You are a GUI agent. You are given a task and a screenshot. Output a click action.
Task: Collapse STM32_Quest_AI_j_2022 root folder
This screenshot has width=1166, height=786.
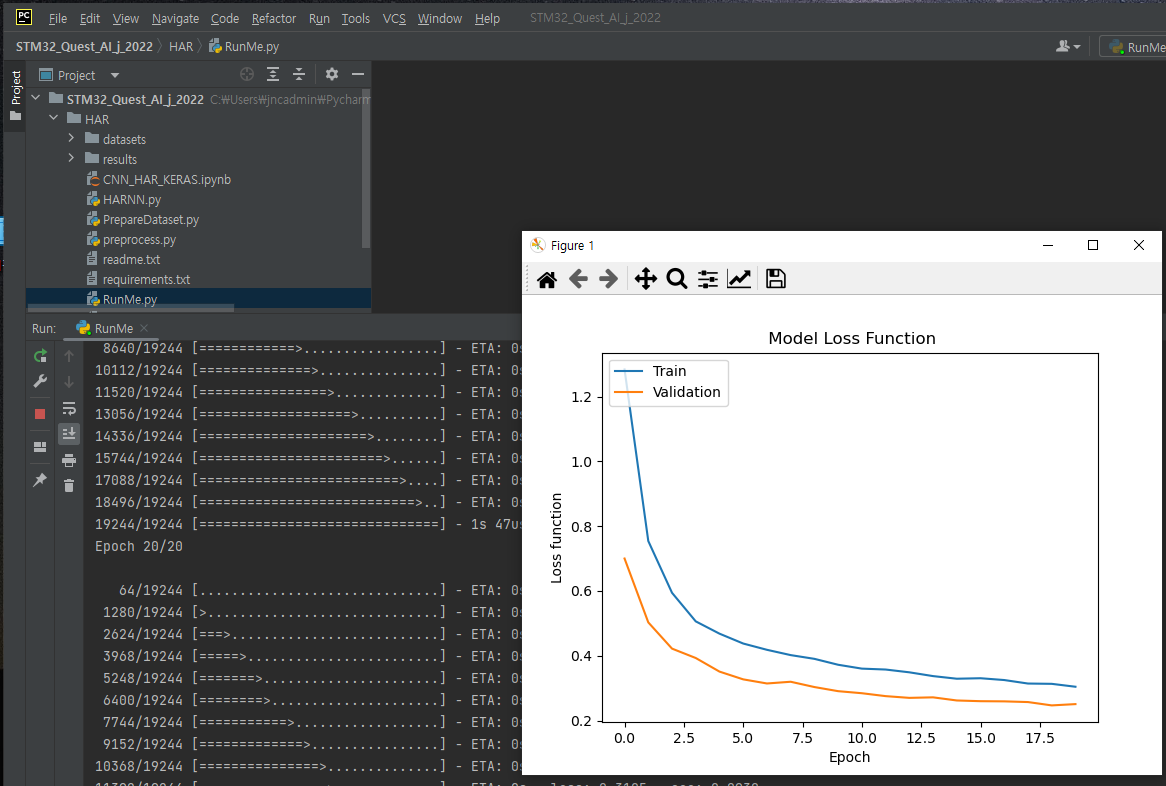point(36,98)
